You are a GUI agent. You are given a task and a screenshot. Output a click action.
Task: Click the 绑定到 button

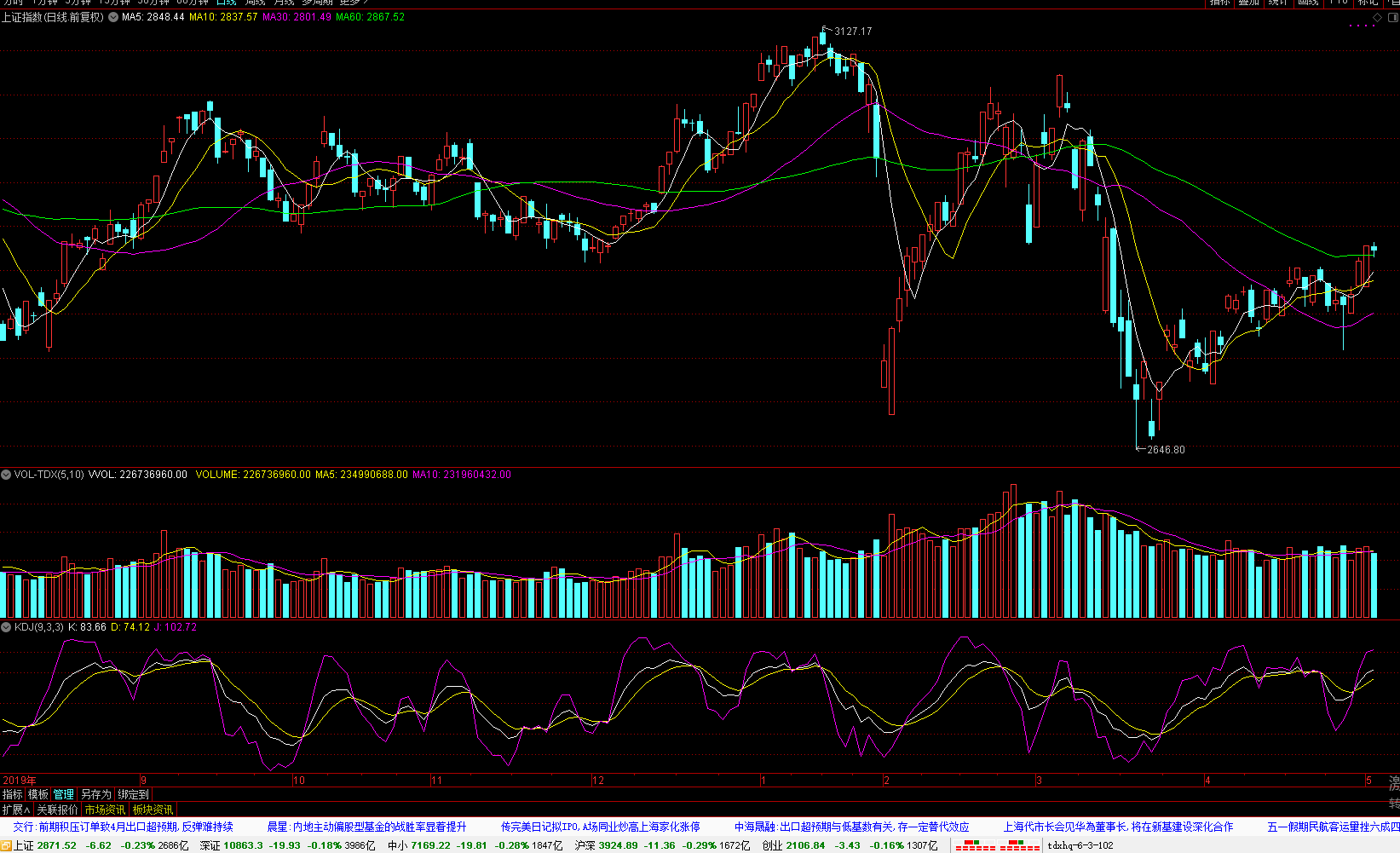click(133, 794)
